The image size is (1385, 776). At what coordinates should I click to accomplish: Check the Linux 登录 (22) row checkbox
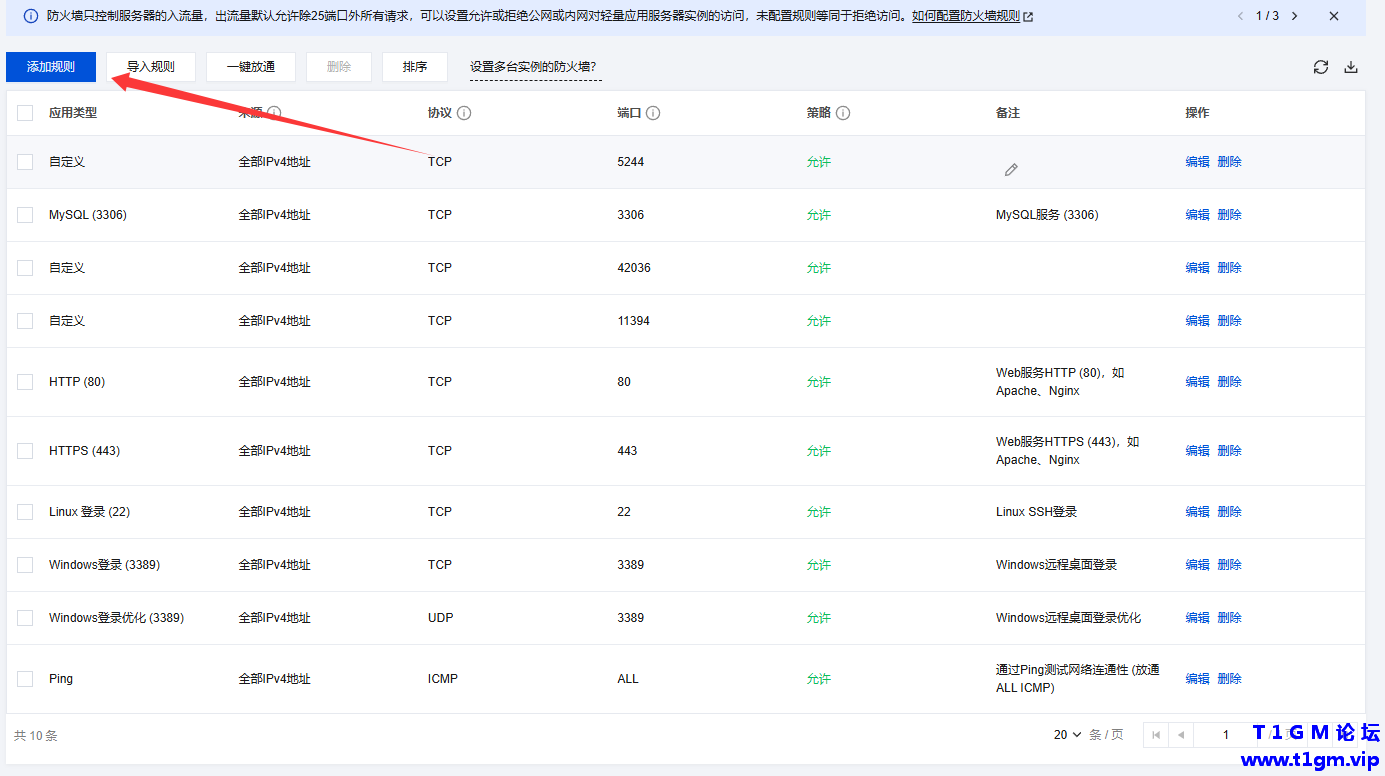pos(25,512)
